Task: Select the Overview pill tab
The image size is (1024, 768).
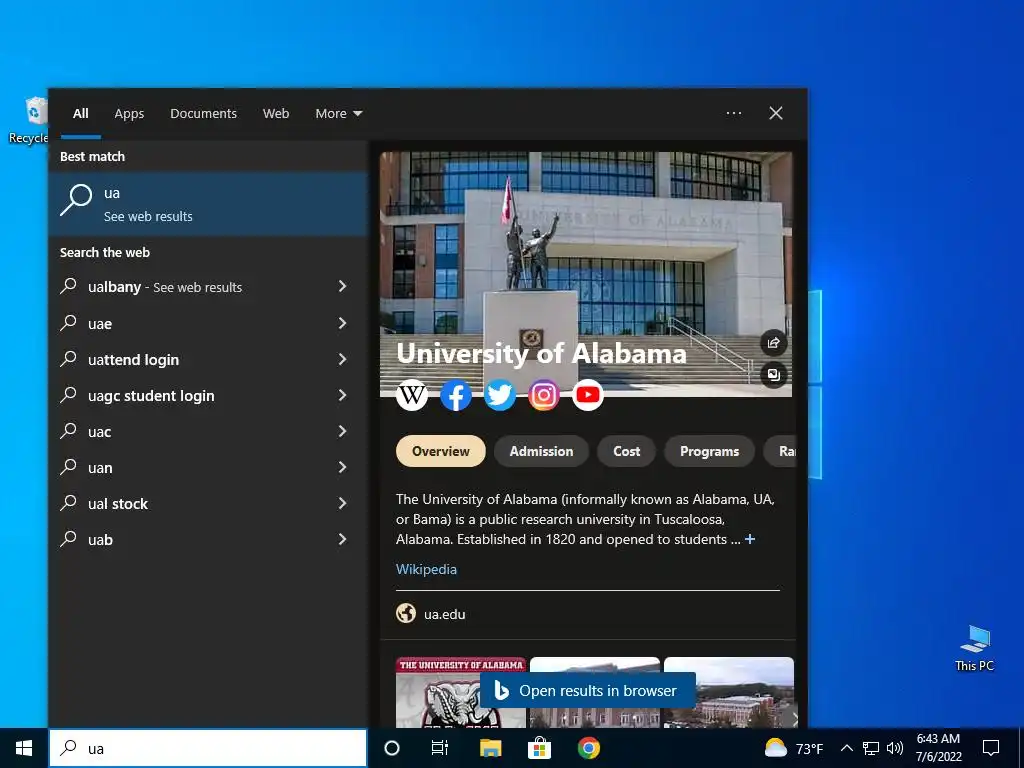Action: click(x=441, y=451)
